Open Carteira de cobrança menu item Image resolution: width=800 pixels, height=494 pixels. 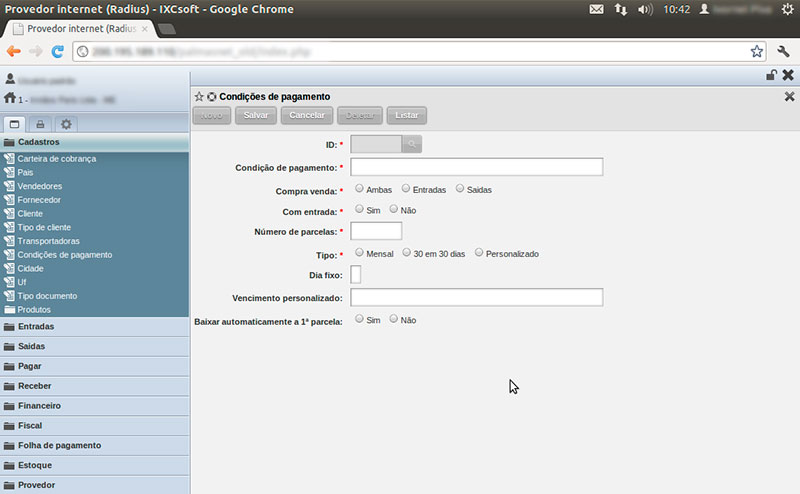pos(57,159)
